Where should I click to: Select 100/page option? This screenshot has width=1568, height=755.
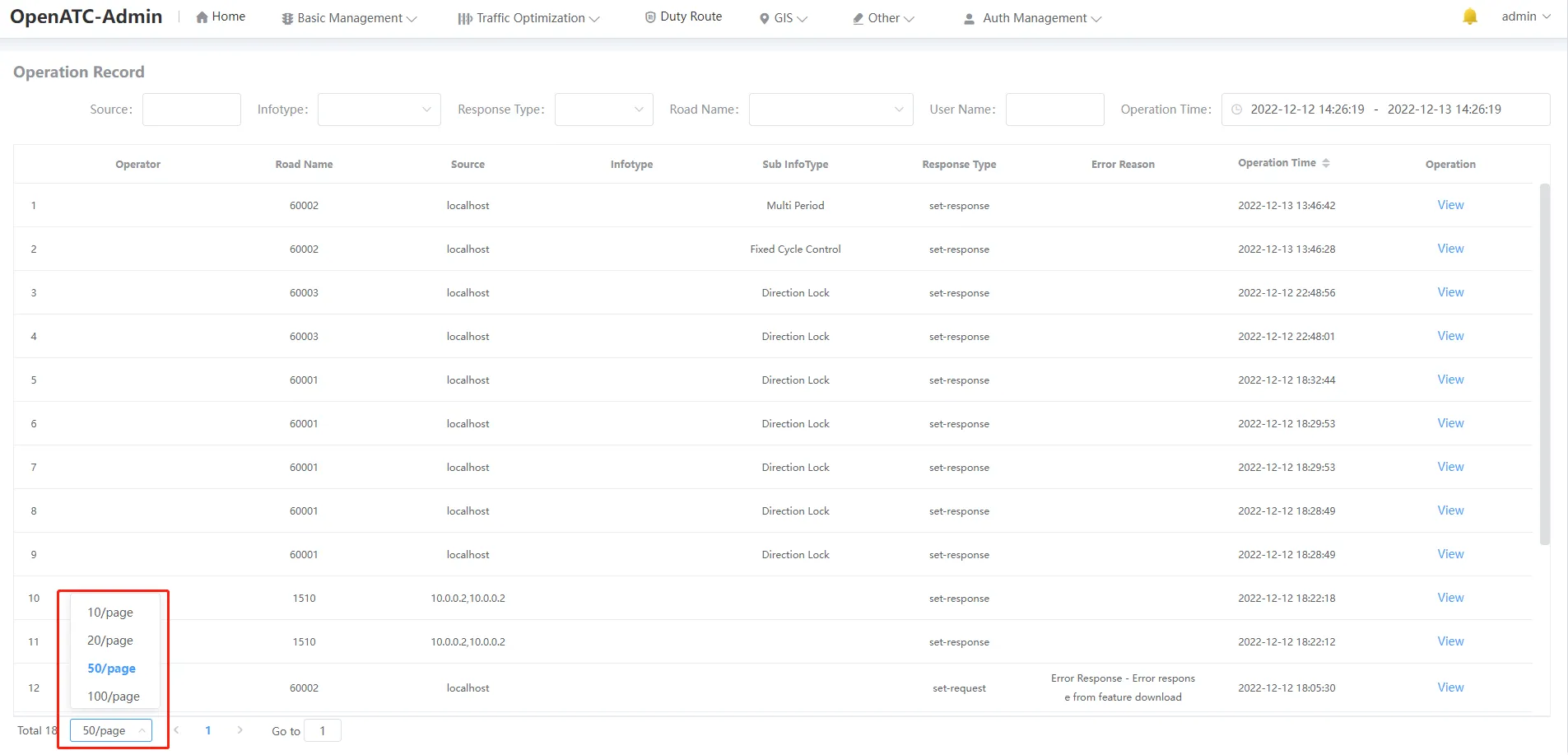114,697
